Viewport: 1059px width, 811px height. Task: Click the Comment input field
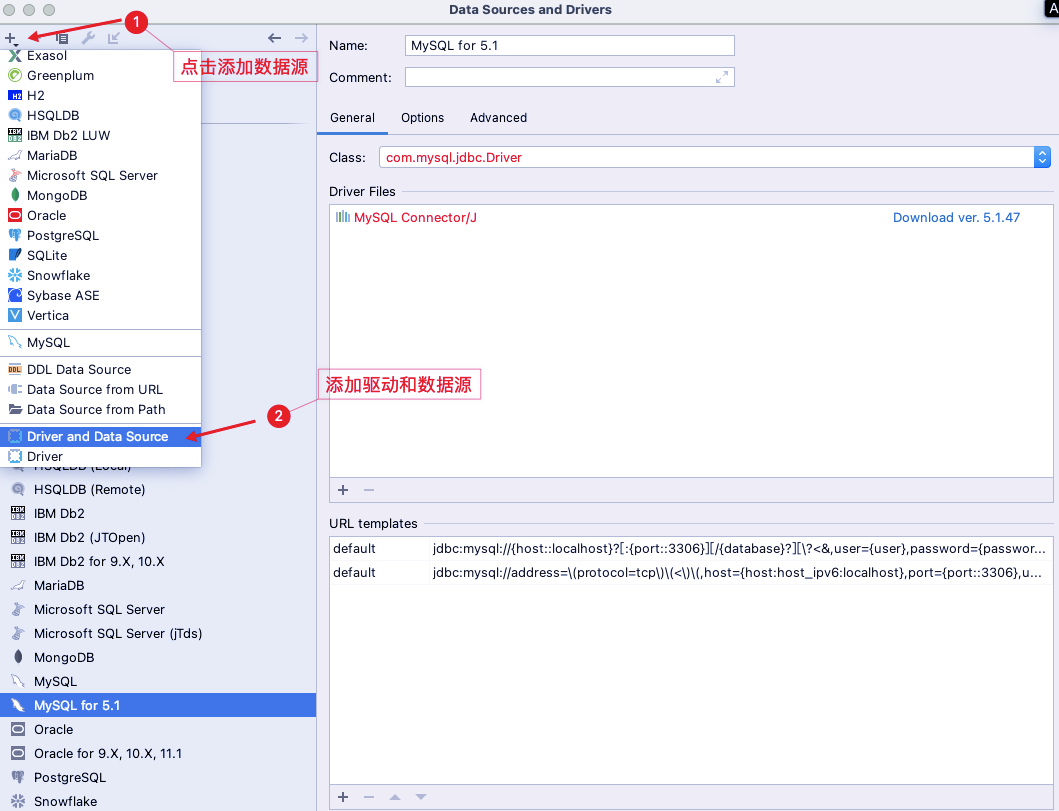[x=569, y=78]
